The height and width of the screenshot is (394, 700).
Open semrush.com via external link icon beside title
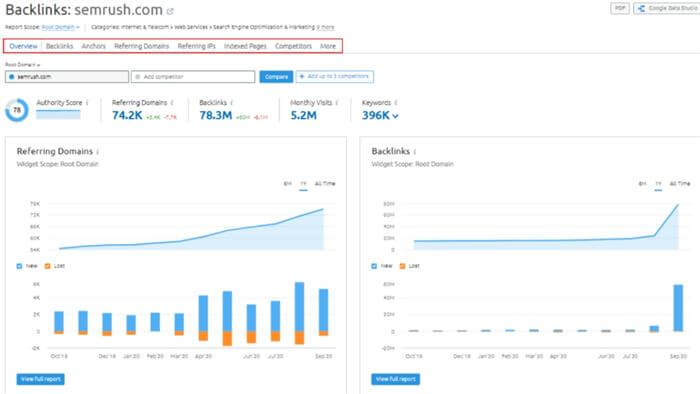coord(170,11)
